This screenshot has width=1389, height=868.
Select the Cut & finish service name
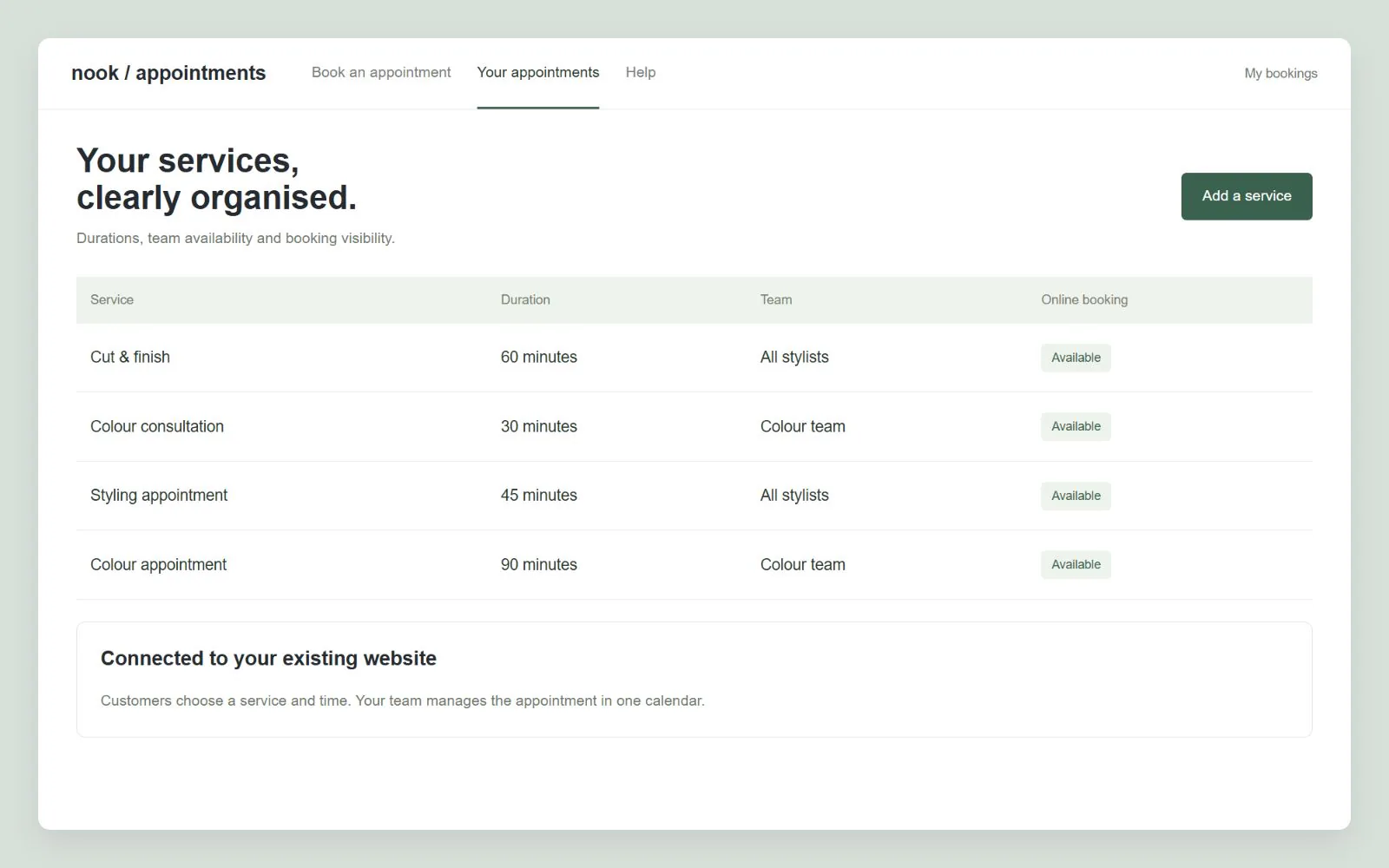pyautogui.click(x=130, y=357)
